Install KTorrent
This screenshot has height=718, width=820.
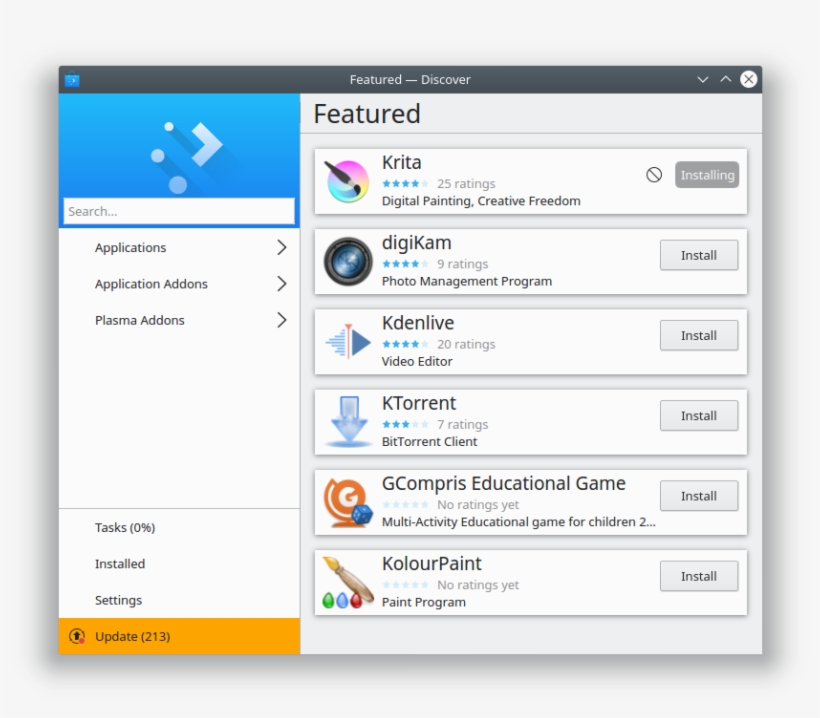(x=698, y=415)
